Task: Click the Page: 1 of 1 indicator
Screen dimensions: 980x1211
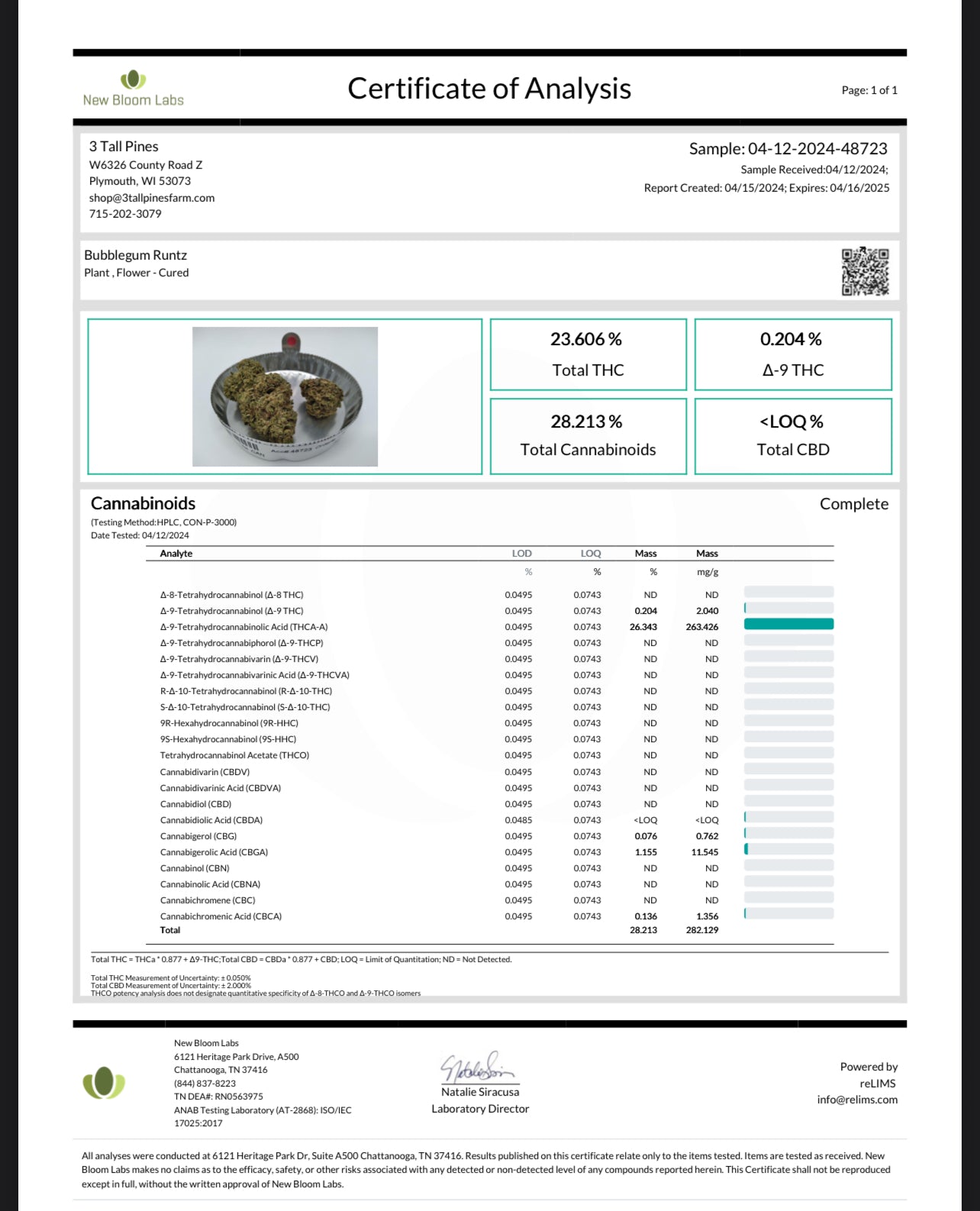Action: click(869, 90)
